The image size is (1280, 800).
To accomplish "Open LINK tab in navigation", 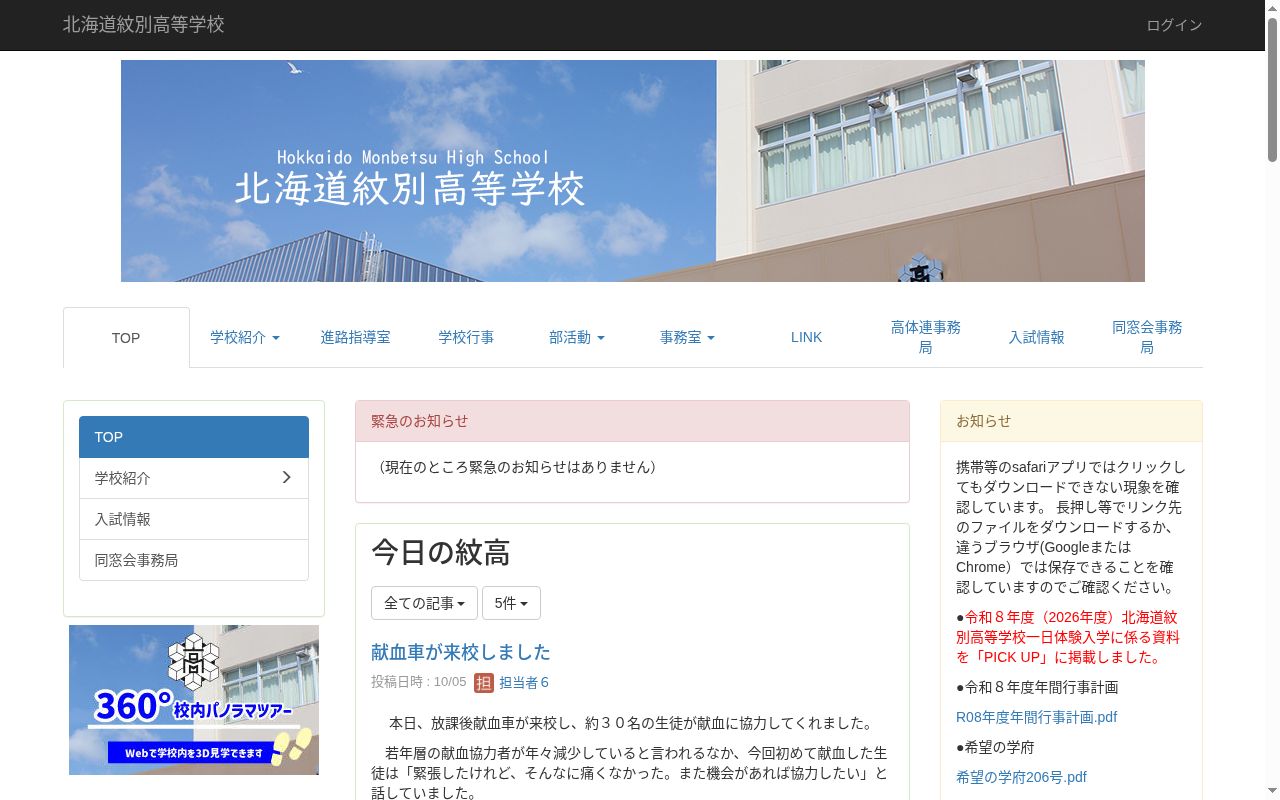I will click(x=806, y=338).
